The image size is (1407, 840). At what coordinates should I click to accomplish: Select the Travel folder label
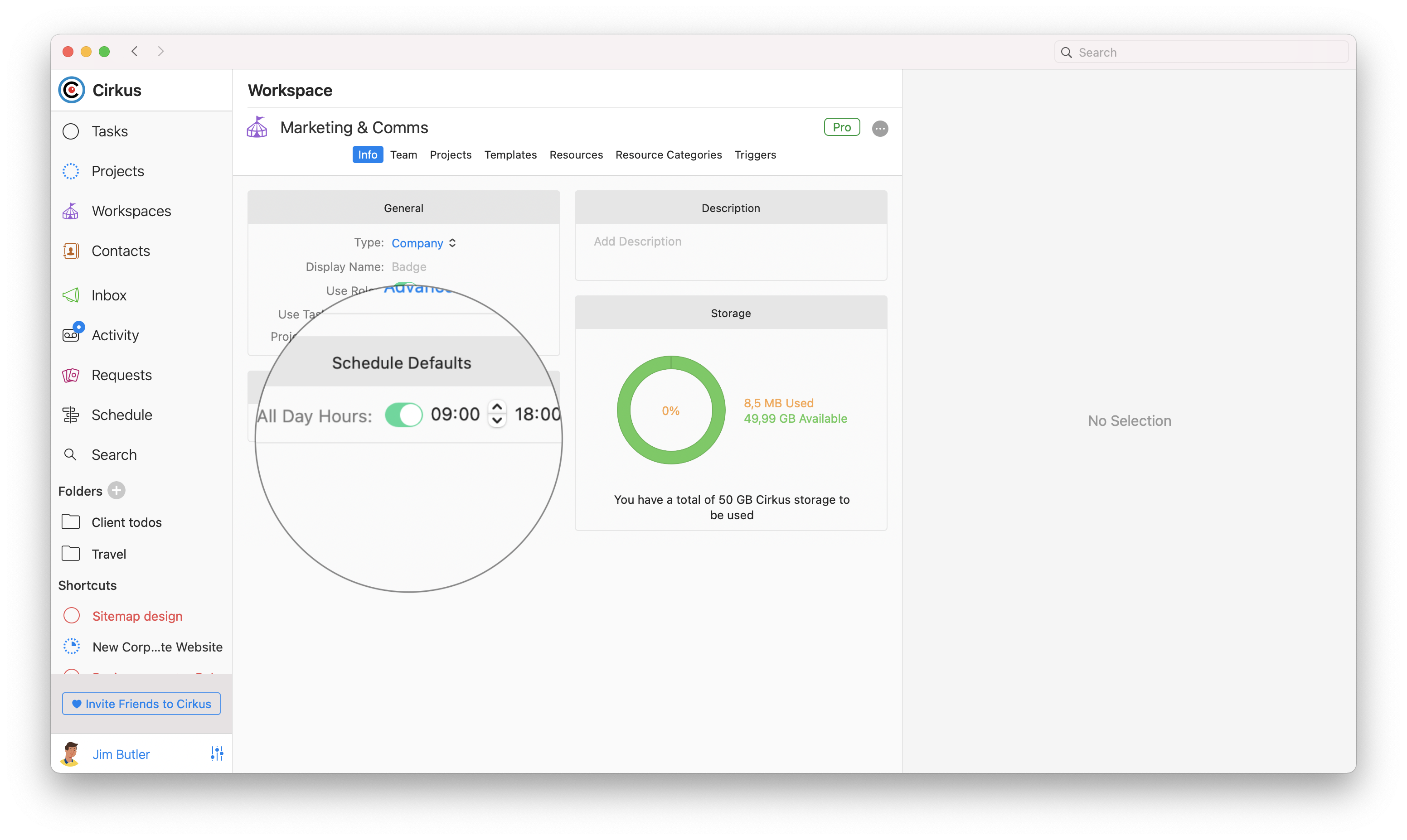(x=109, y=554)
